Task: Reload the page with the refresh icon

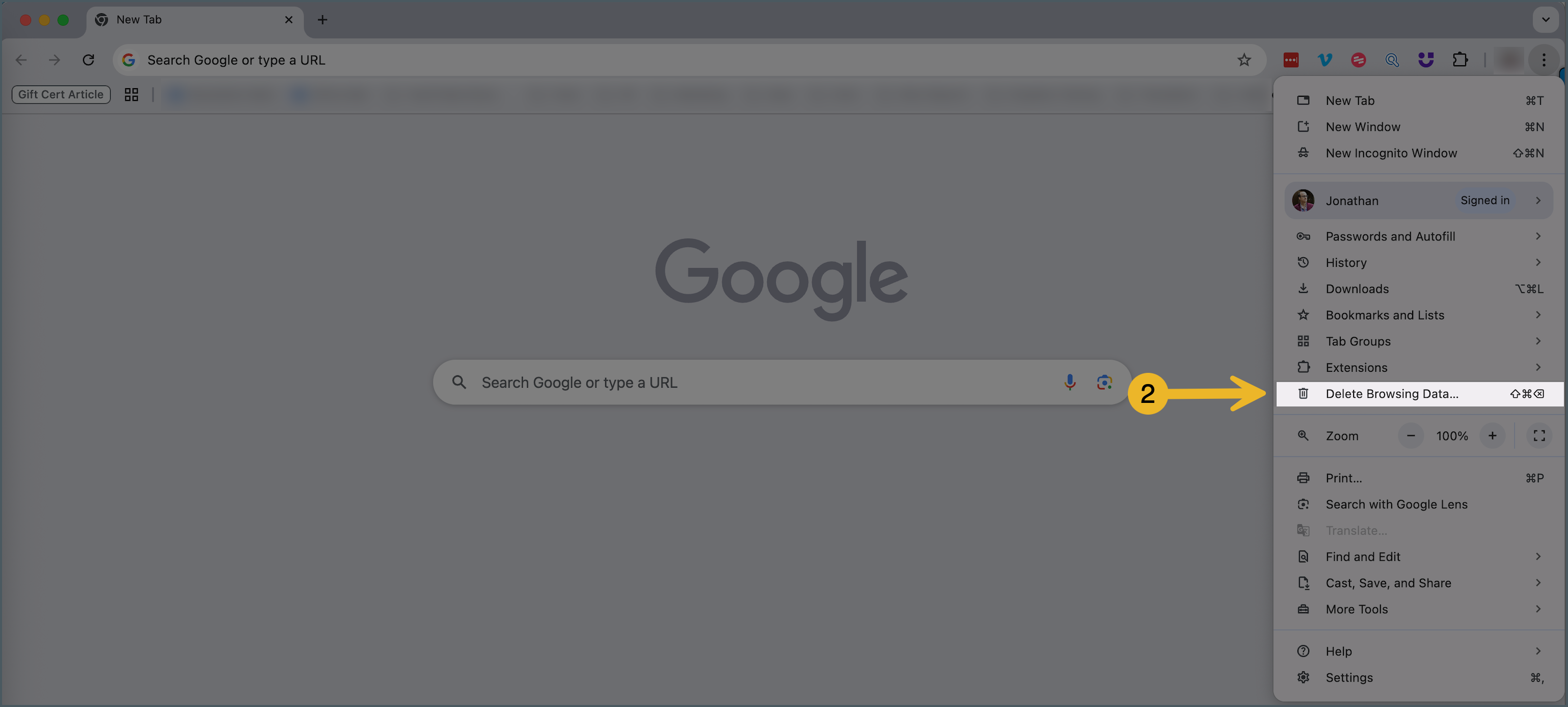Action: click(88, 60)
